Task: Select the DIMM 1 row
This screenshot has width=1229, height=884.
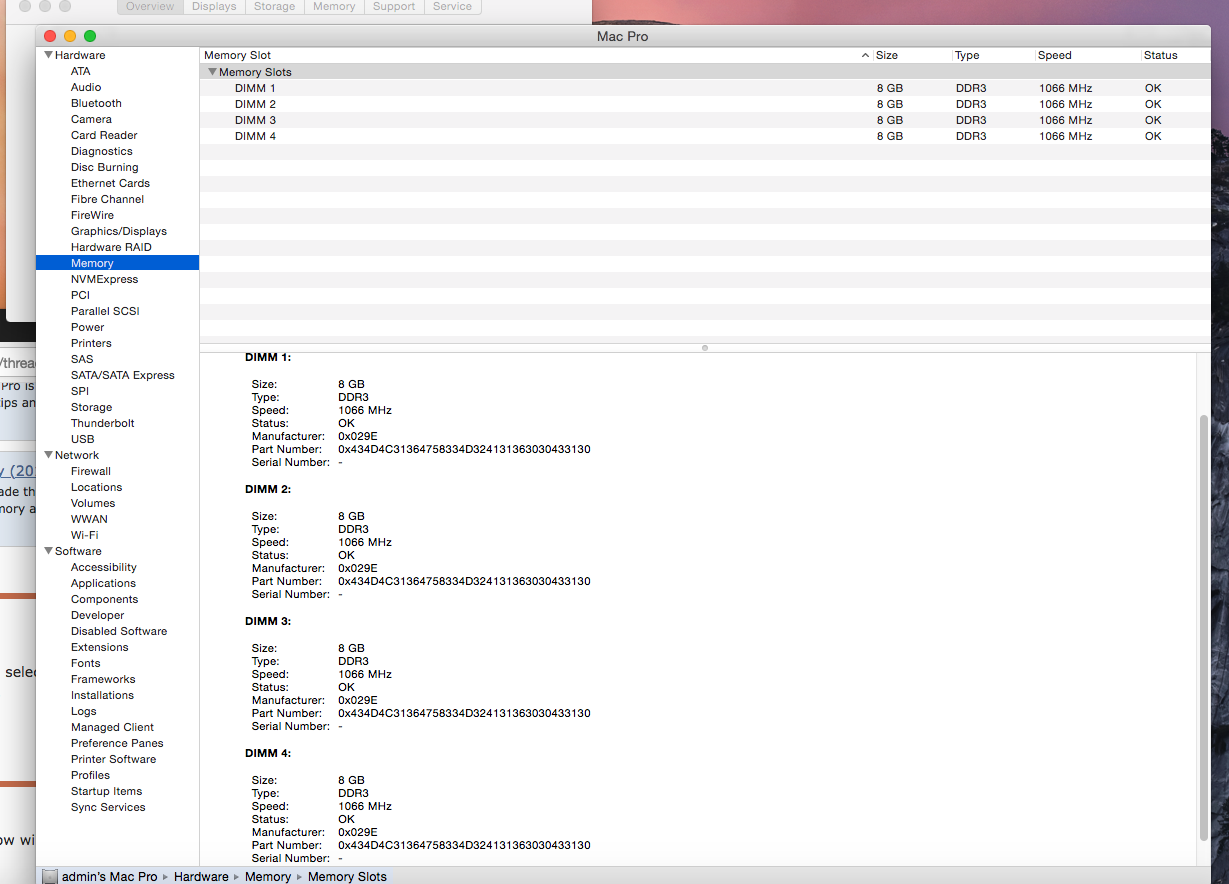Action: pos(705,88)
